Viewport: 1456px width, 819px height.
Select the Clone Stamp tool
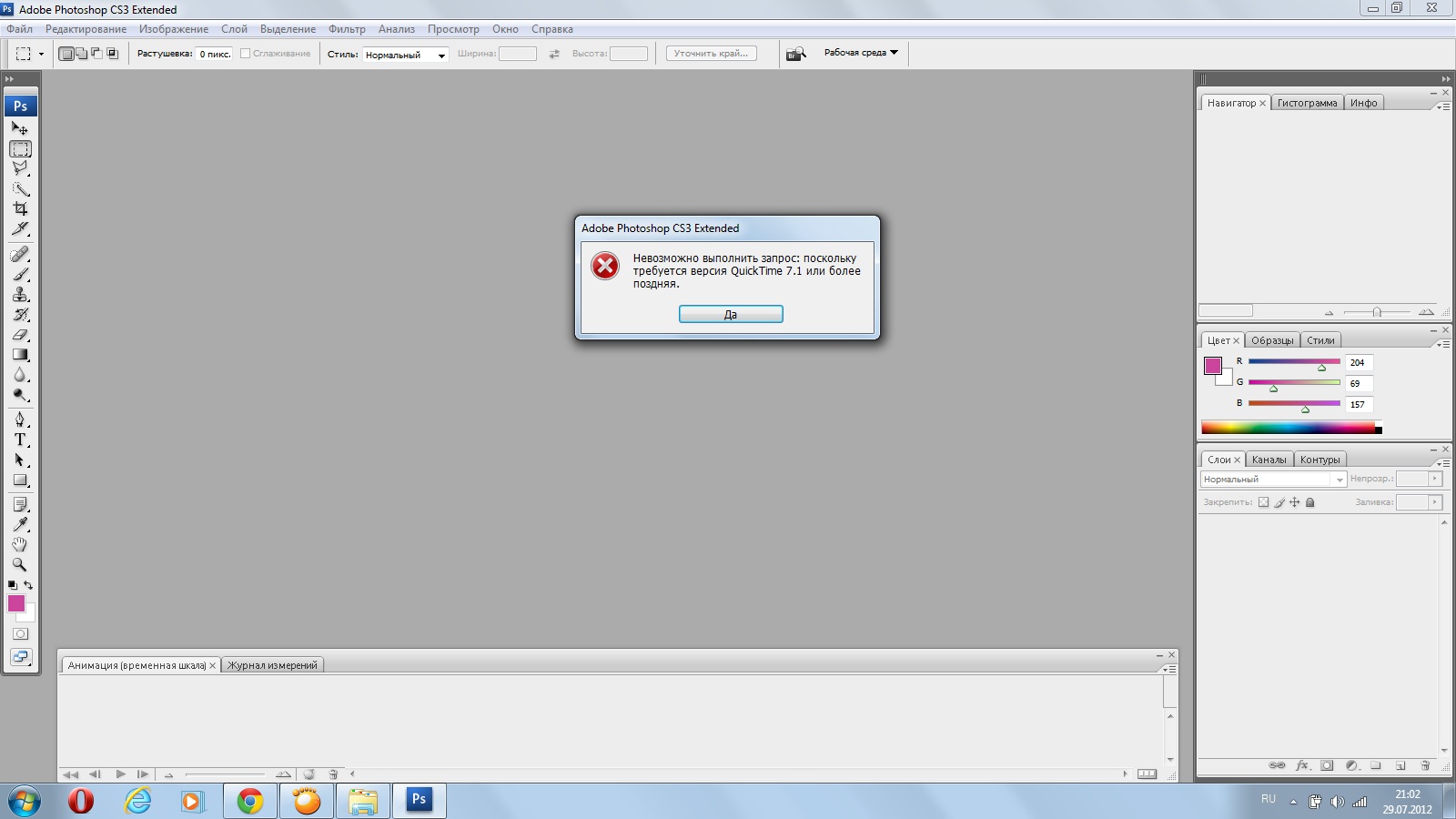[20, 294]
